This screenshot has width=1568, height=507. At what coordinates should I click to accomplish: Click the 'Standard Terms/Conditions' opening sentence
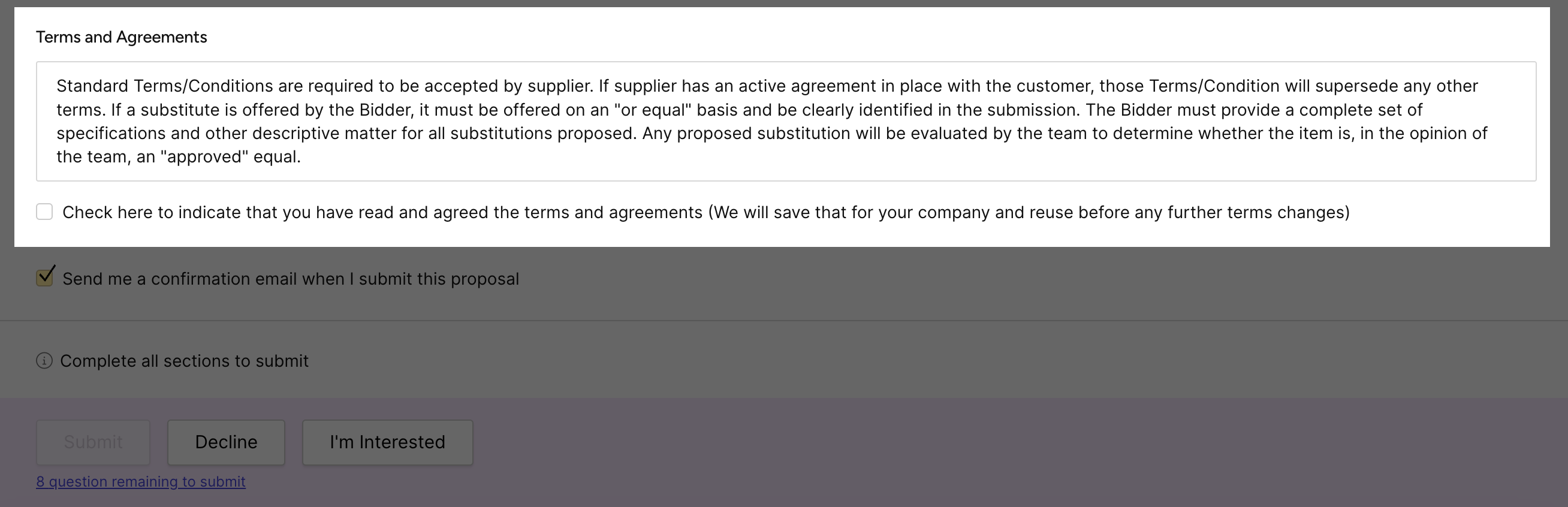[x=324, y=86]
